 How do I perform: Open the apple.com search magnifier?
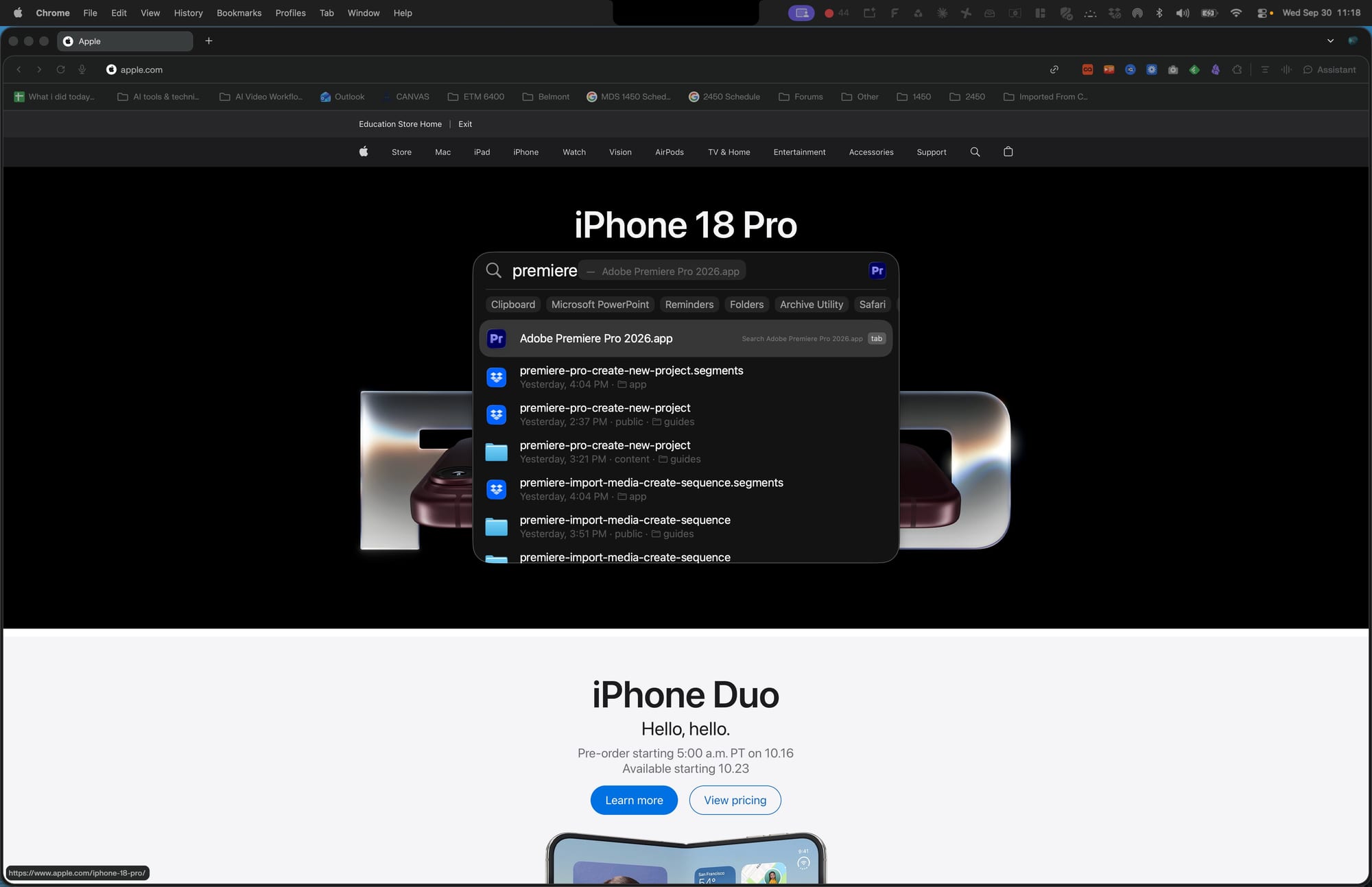click(x=975, y=152)
